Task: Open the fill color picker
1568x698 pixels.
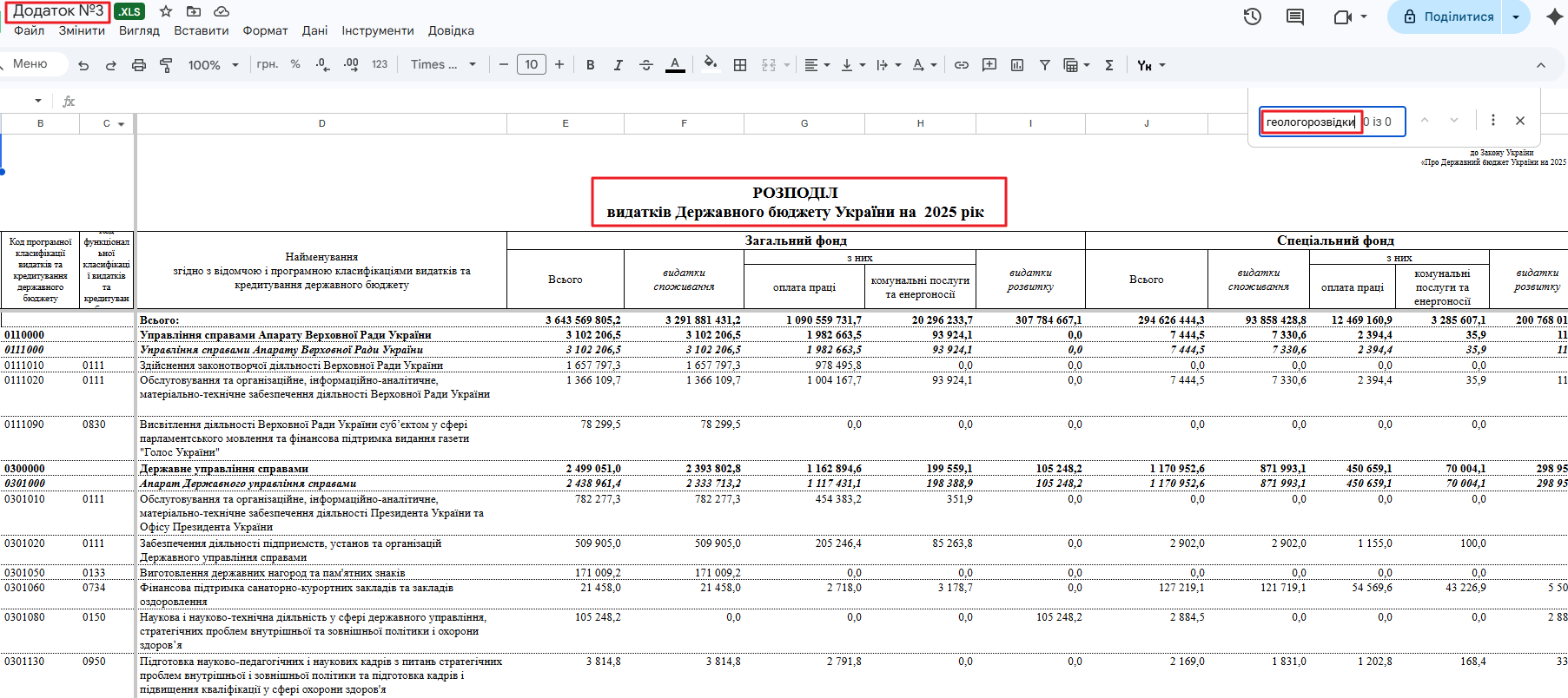Action: pos(711,65)
